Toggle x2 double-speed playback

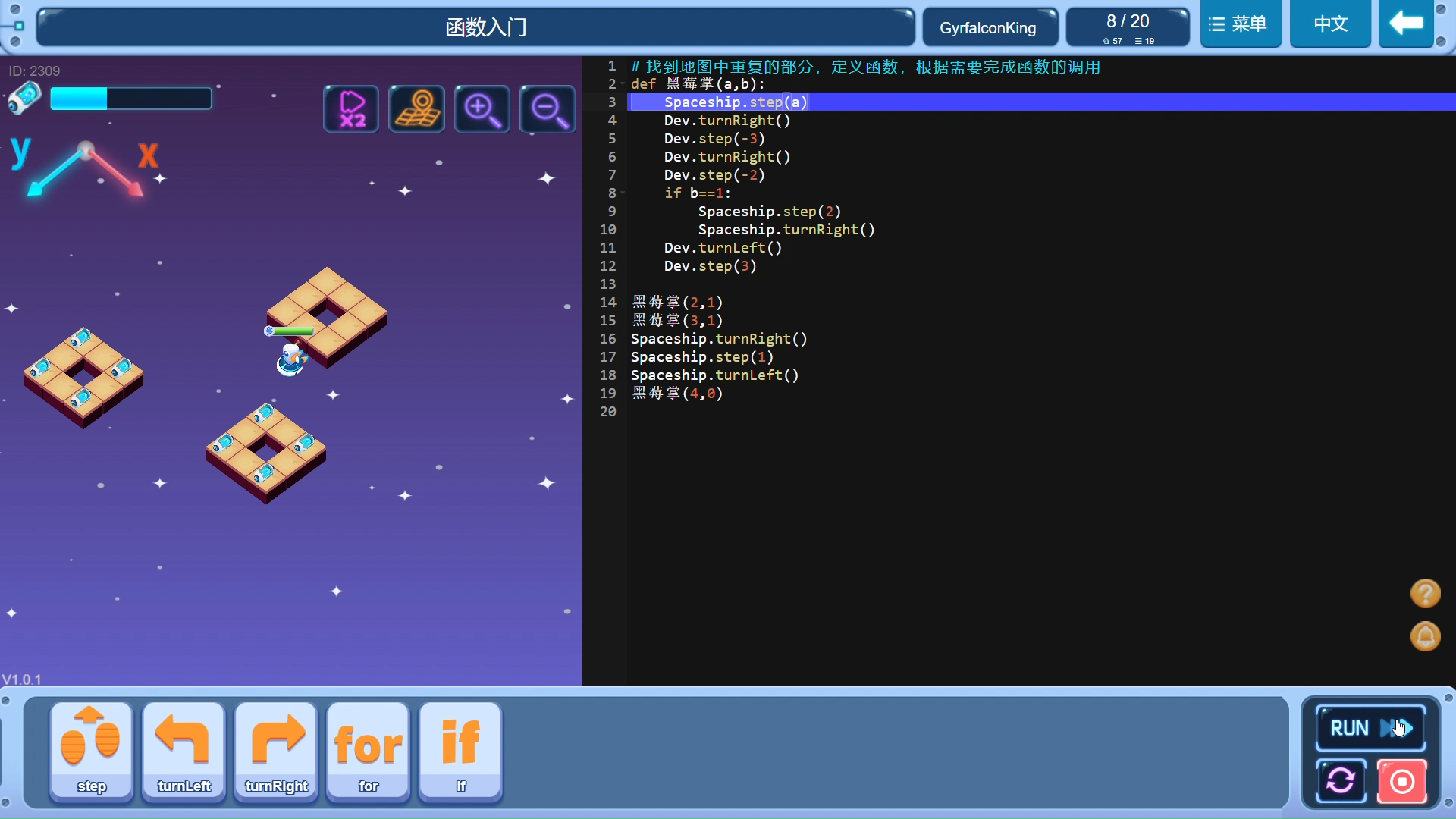[x=350, y=108]
